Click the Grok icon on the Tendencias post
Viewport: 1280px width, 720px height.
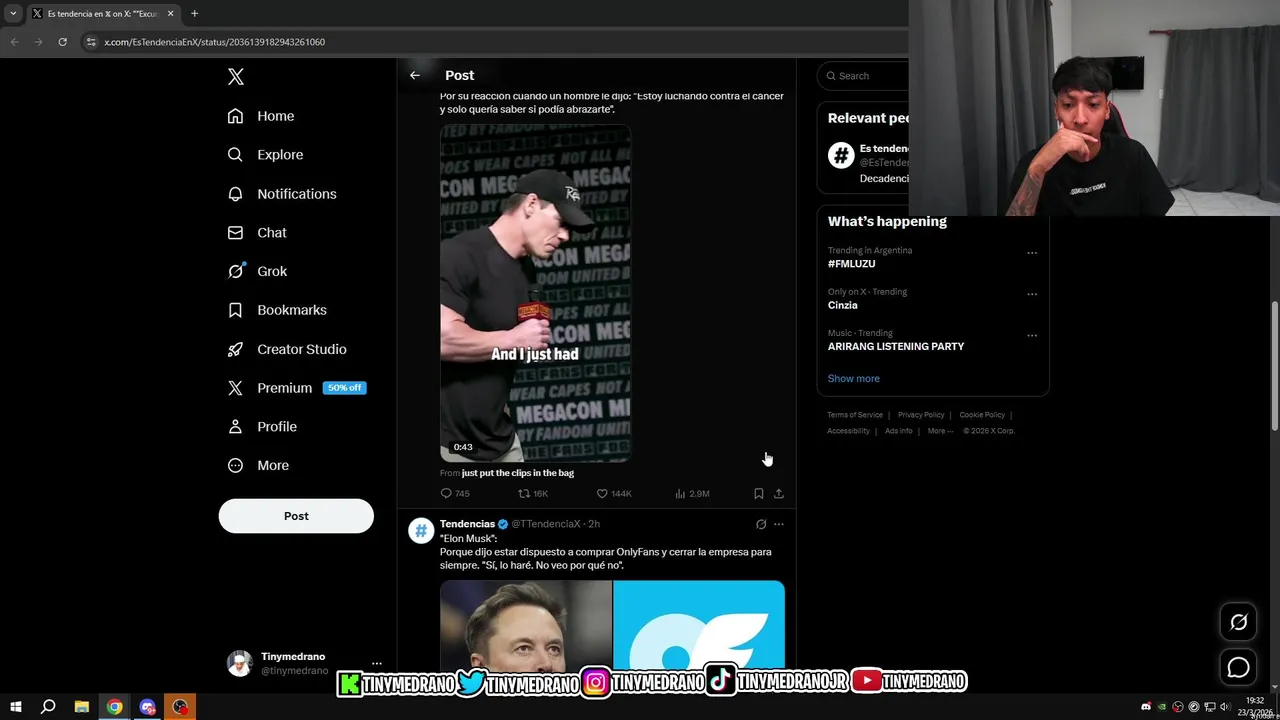pyautogui.click(x=761, y=524)
